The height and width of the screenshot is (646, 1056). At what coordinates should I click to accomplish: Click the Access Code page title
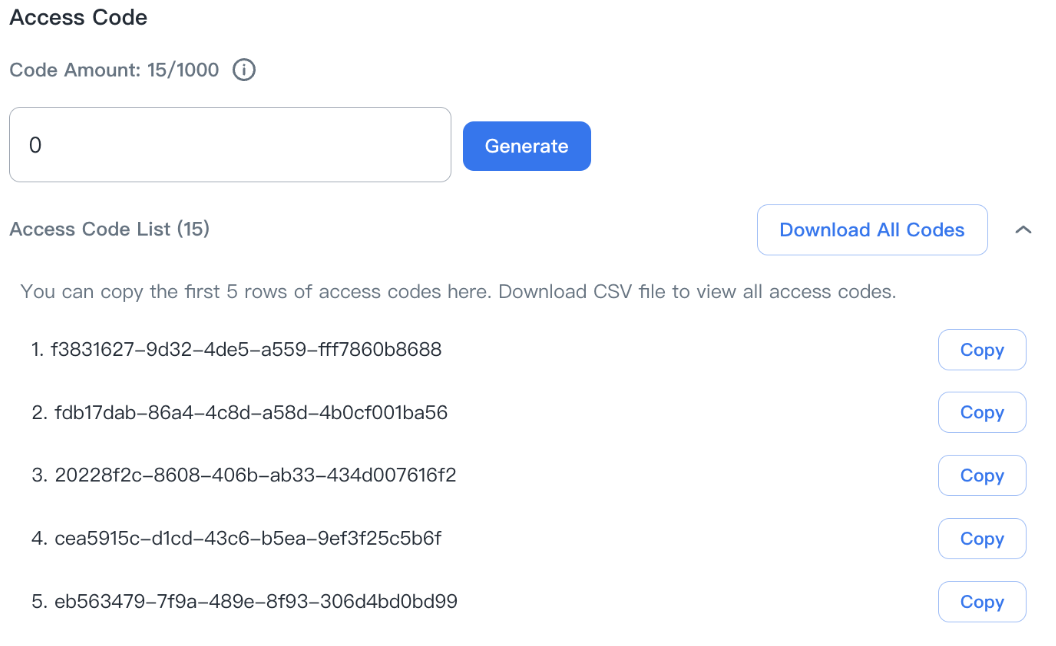click(x=78, y=17)
